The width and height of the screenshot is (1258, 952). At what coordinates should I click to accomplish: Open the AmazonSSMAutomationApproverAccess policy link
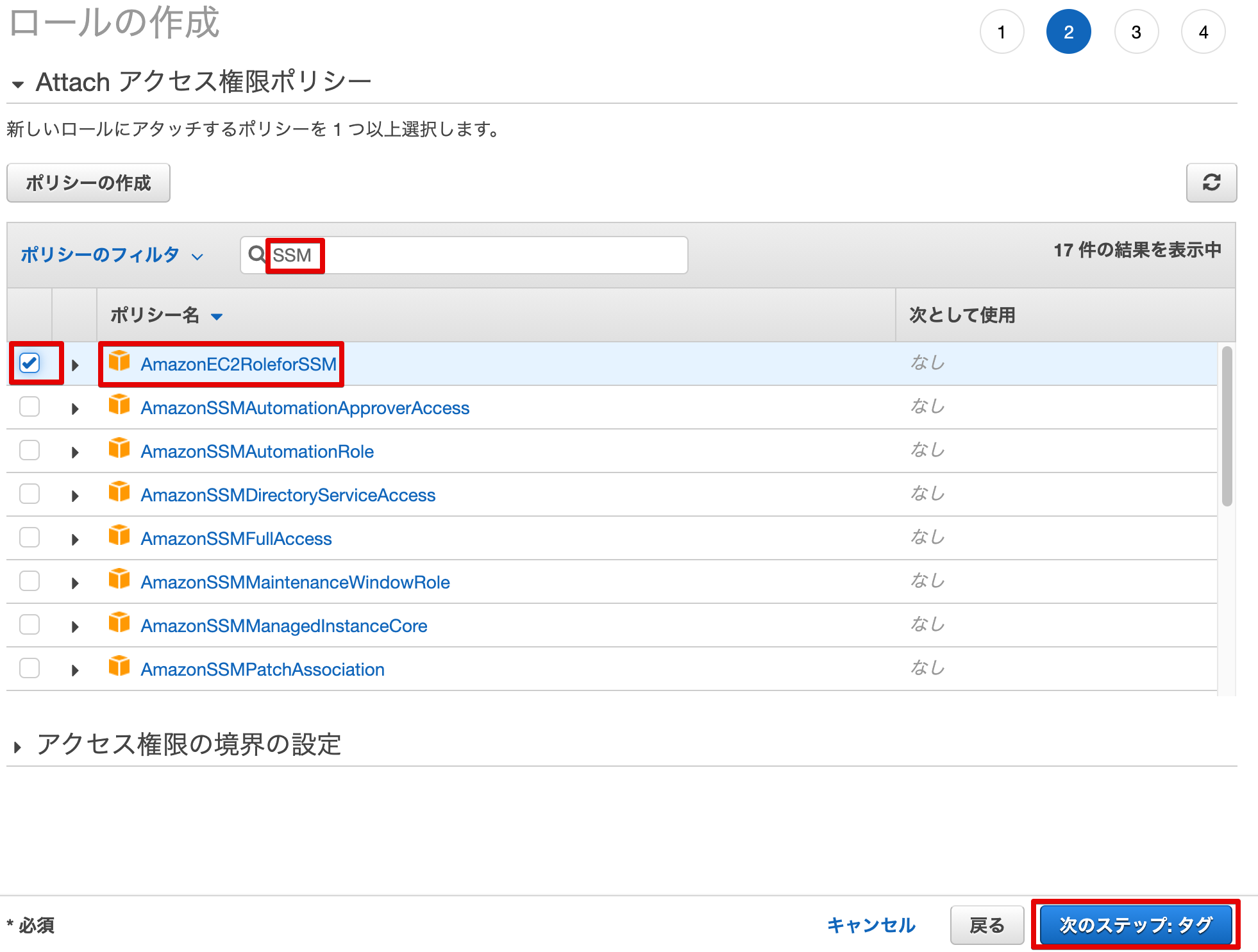(305, 408)
